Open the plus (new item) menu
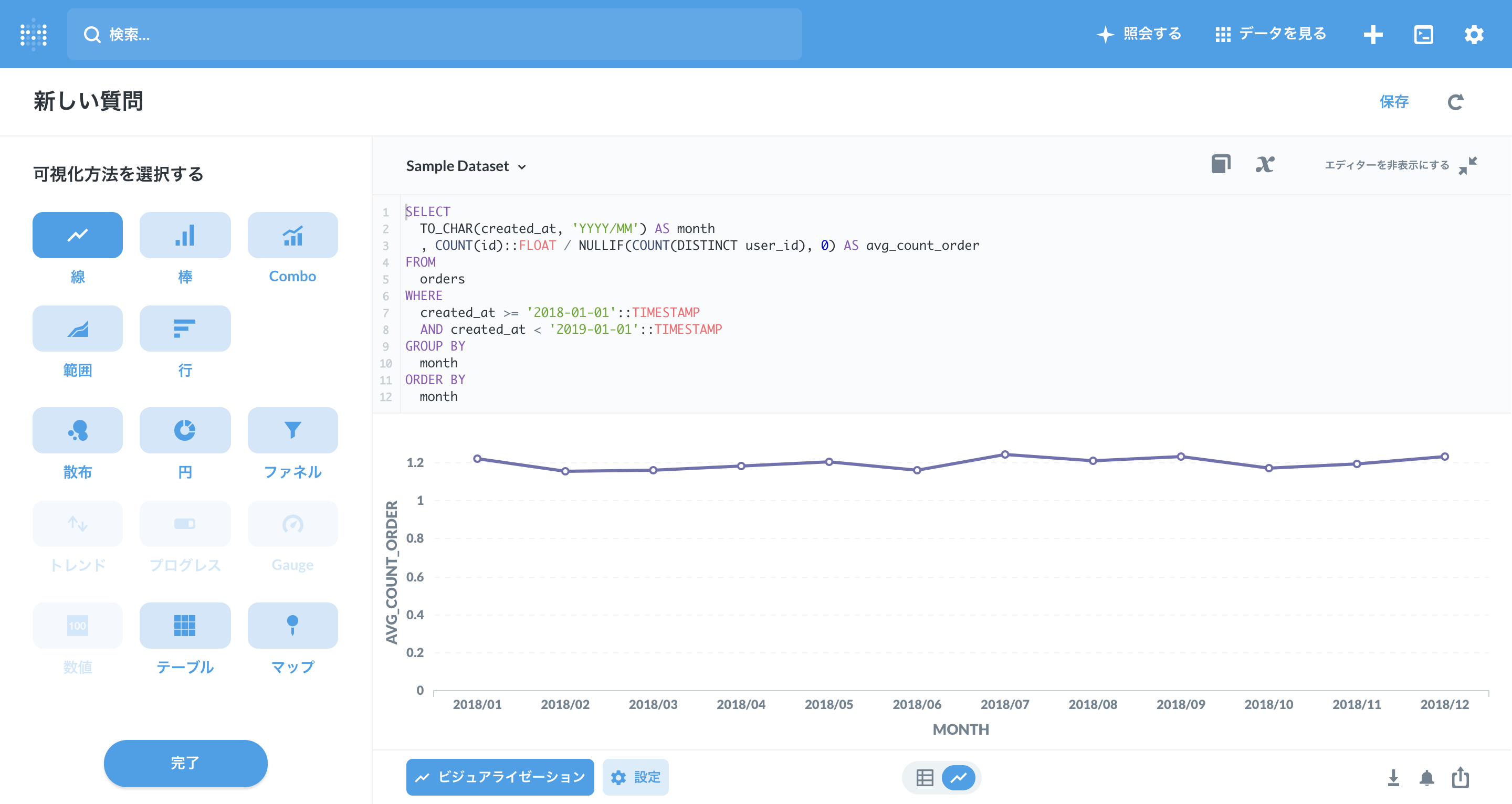Image resolution: width=1512 pixels, height=804 pixels. (x=1373, y=35)
